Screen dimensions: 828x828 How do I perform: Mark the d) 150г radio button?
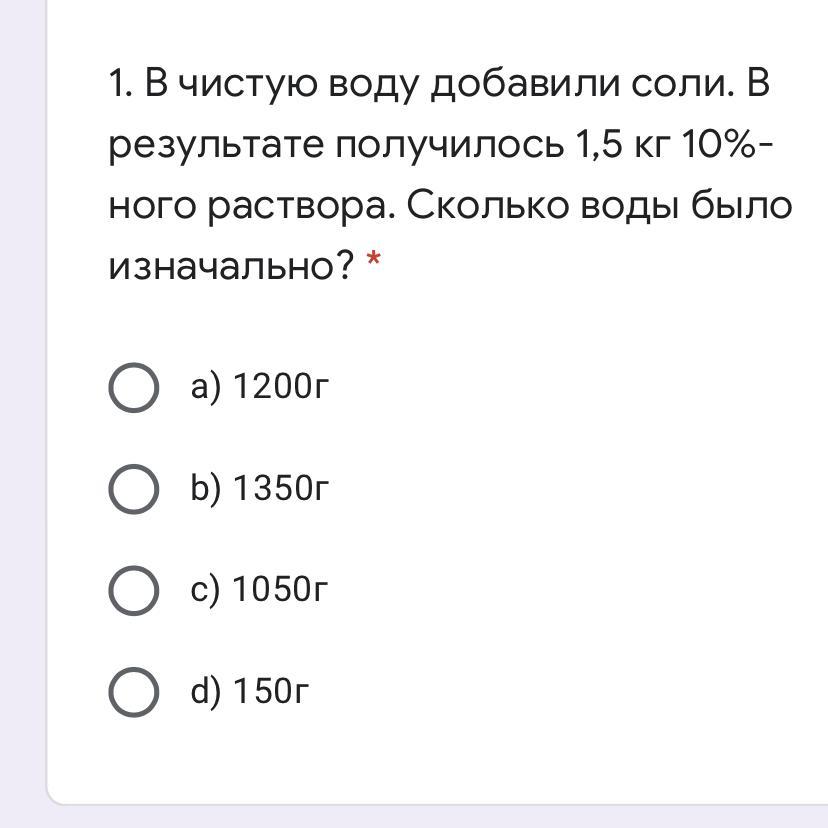[133, 691]
